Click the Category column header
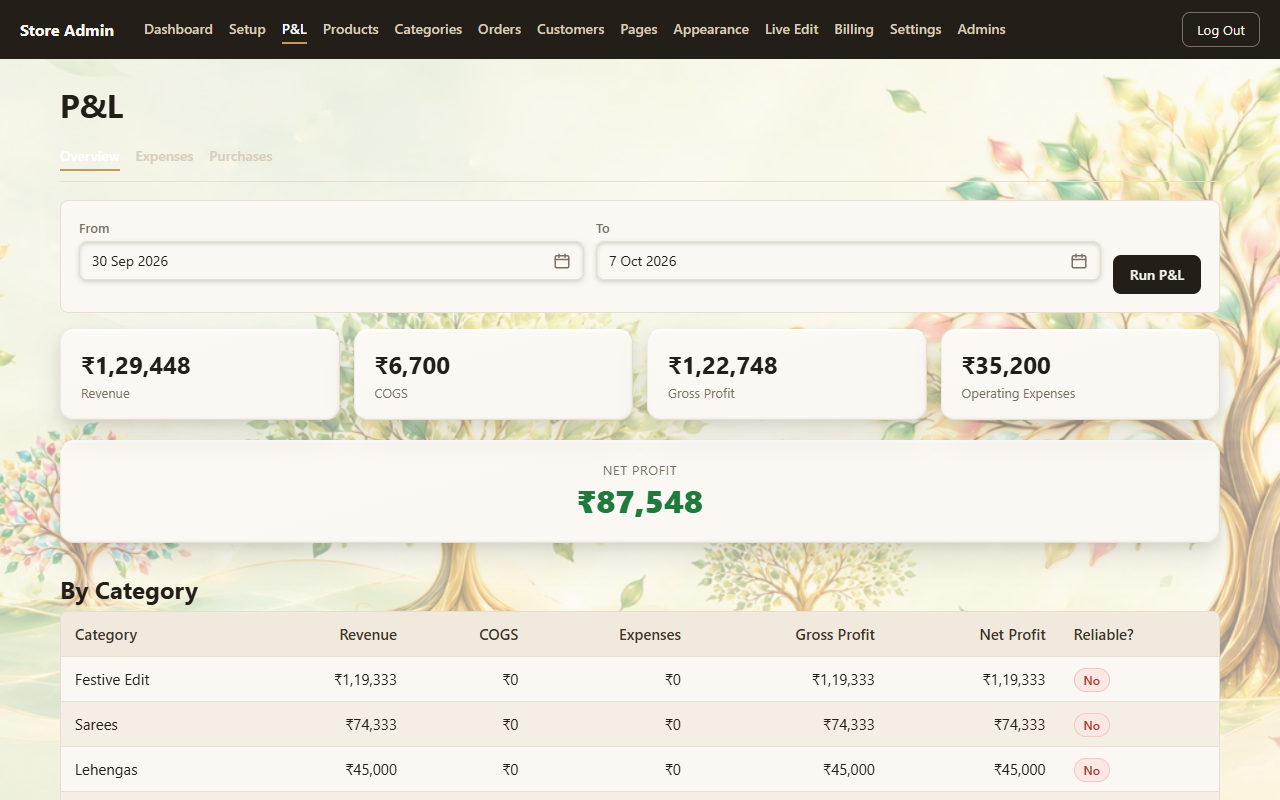 point(106,635)
